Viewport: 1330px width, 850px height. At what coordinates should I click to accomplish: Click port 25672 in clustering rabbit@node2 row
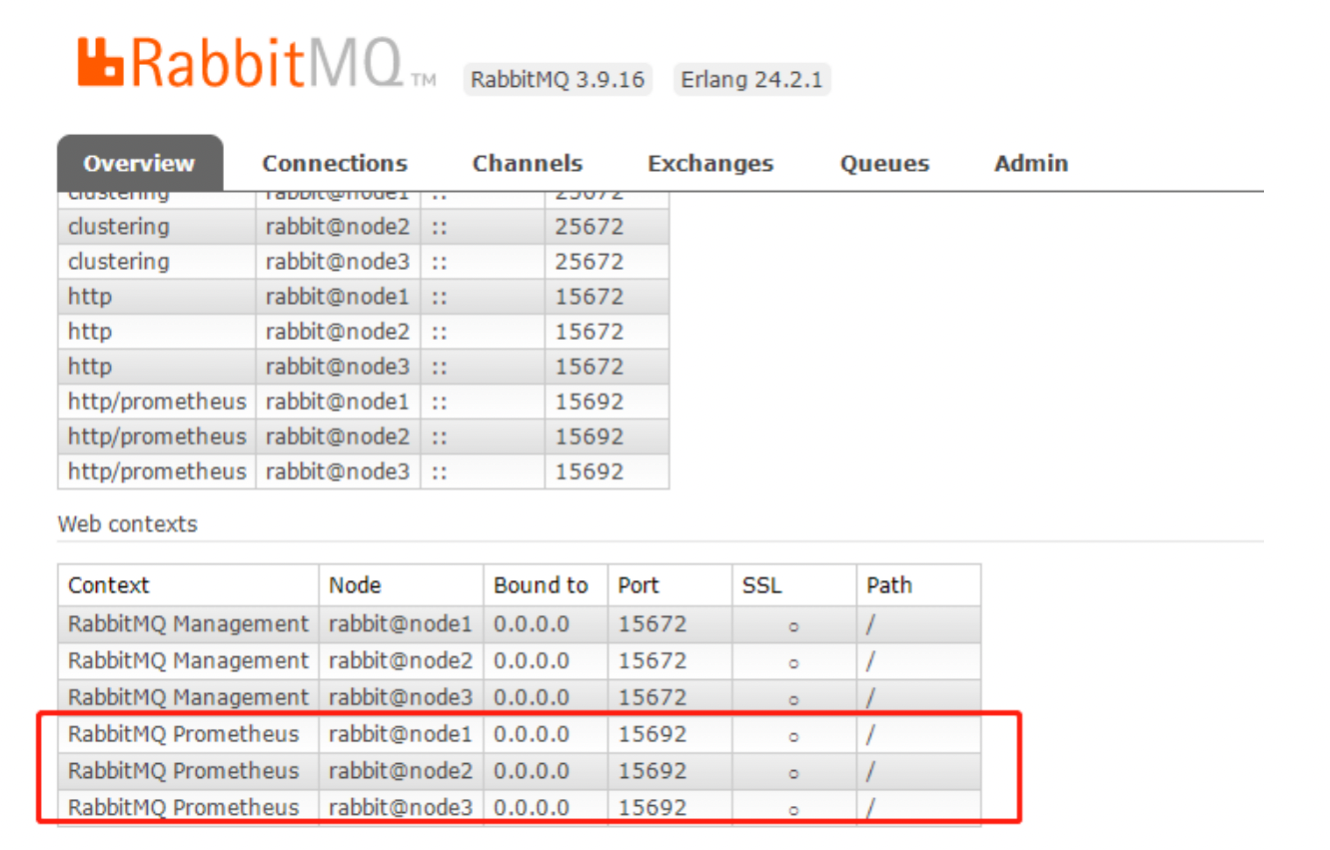tap(589, 227)
